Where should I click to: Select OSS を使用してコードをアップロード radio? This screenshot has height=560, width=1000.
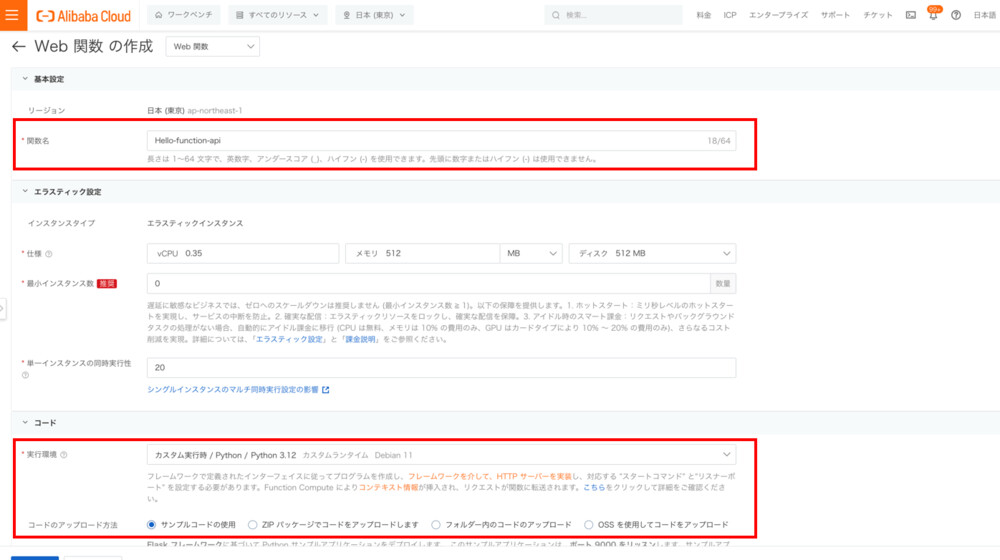588,524
